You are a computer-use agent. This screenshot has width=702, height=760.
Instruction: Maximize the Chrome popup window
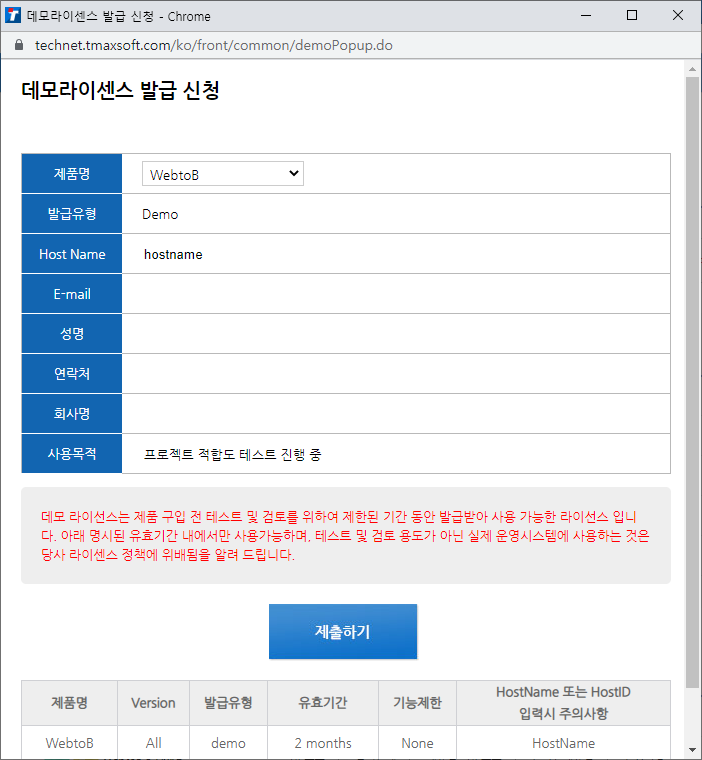(x=632, y=16)
